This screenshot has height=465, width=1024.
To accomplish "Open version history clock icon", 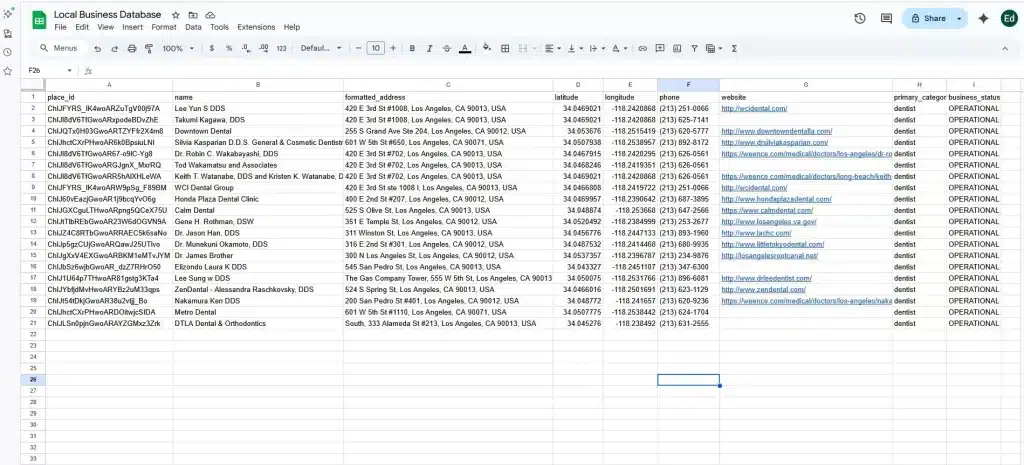I will pyautogui.click(x=860, y=18).
